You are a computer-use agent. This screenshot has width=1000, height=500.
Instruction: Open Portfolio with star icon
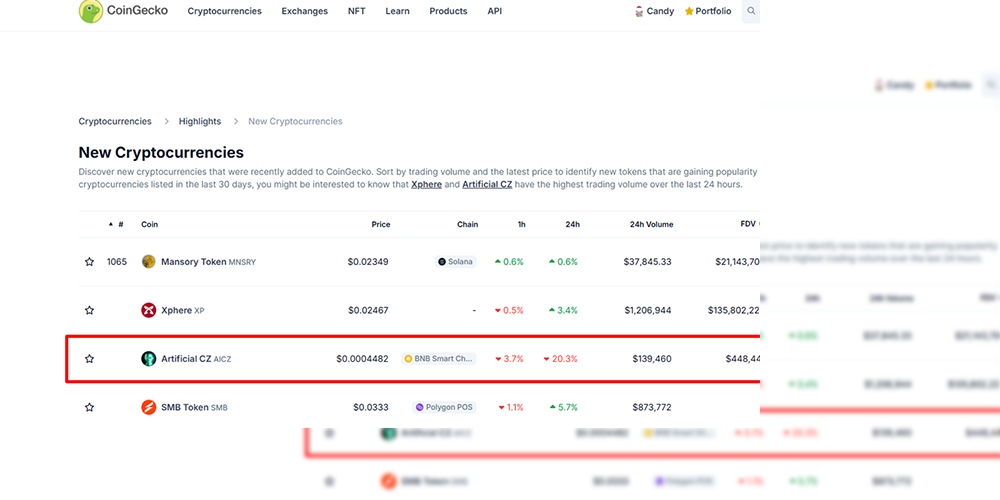[708, 11]
